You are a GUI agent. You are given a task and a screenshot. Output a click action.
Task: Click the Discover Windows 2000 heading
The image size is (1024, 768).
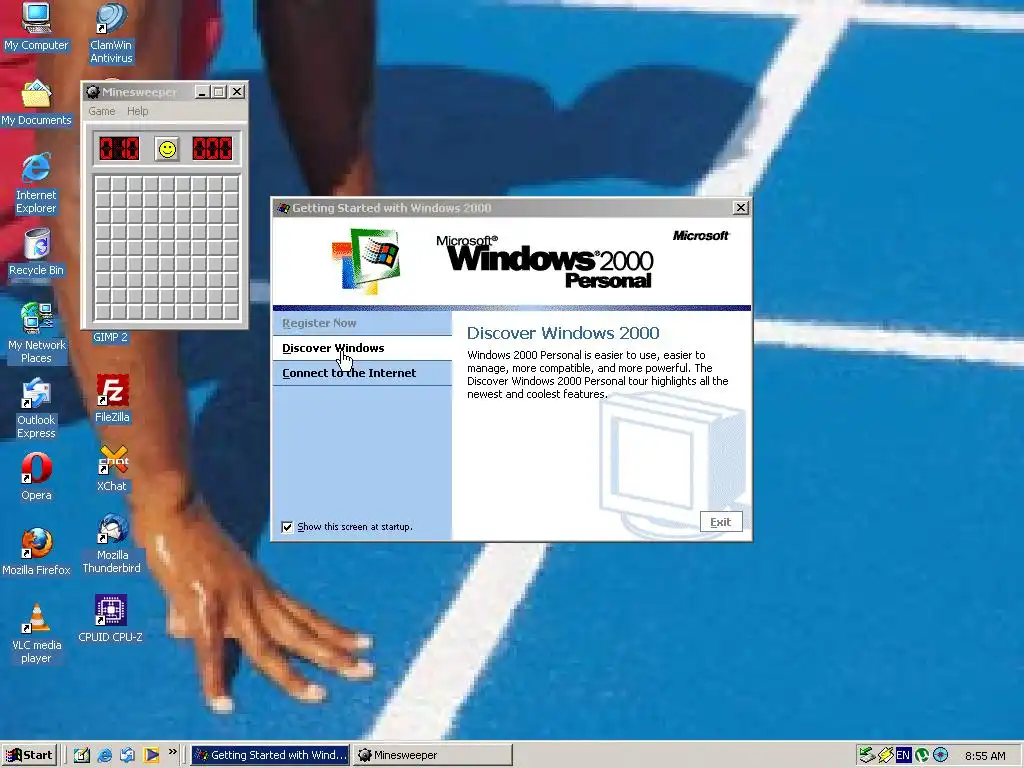(563, 333)
